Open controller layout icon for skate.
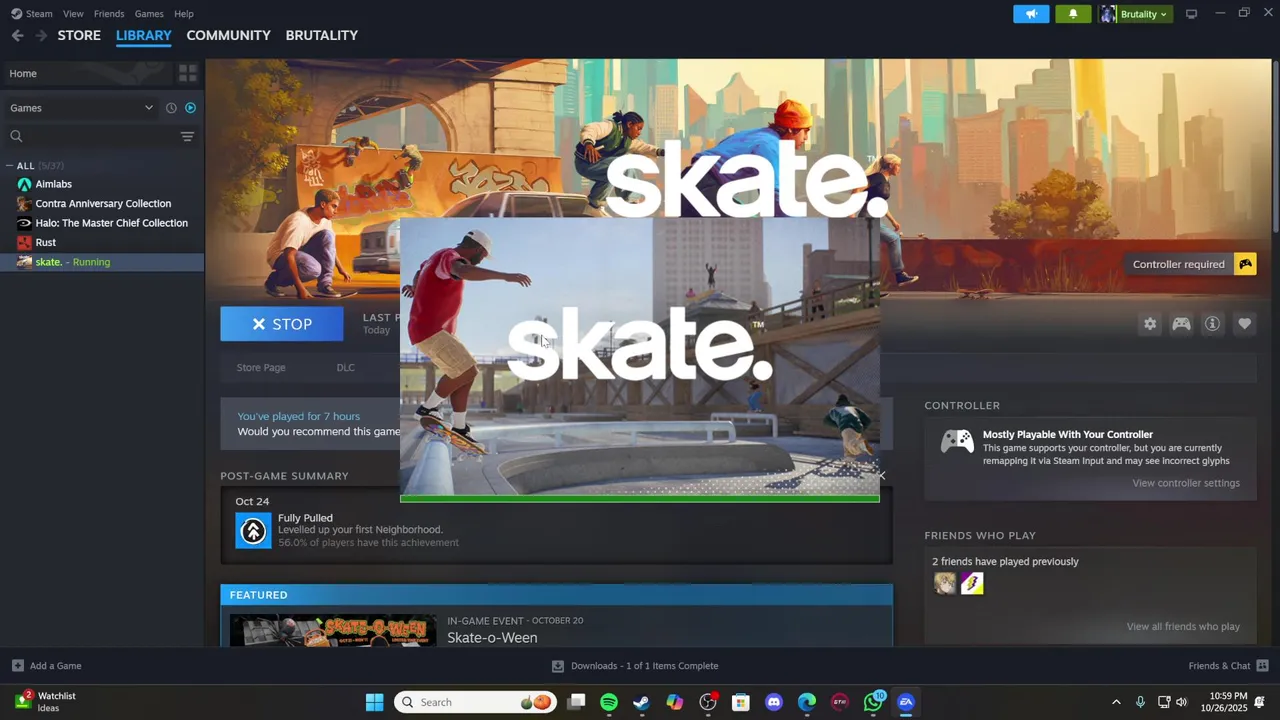The image size is (1280, 720). [1181, 324]
